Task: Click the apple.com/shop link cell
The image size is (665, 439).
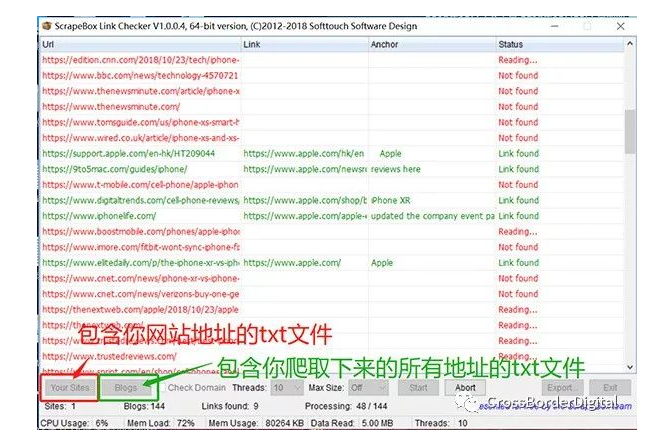Action: pos(305,200)
